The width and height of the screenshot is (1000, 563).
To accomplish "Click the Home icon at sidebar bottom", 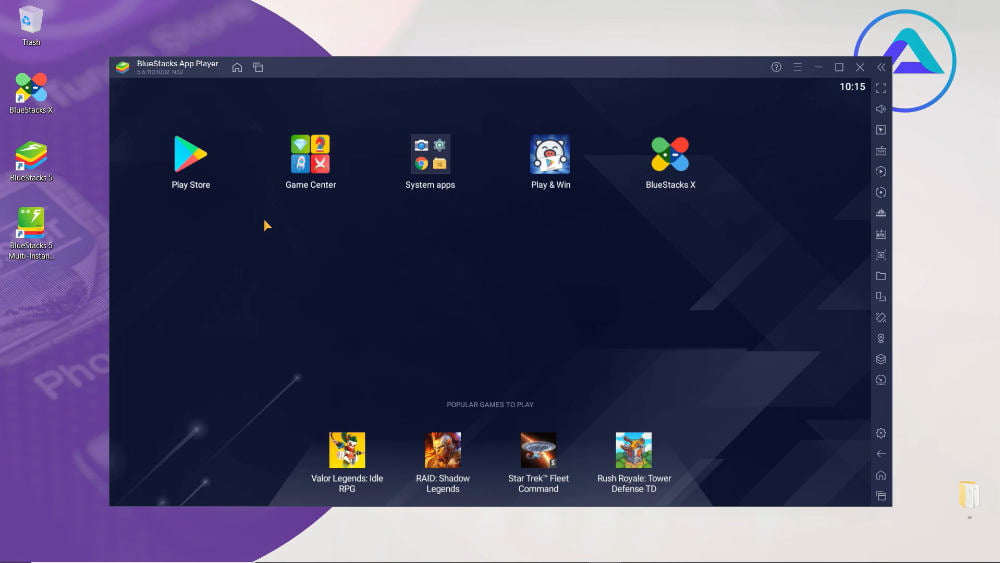I will point(881,475).
